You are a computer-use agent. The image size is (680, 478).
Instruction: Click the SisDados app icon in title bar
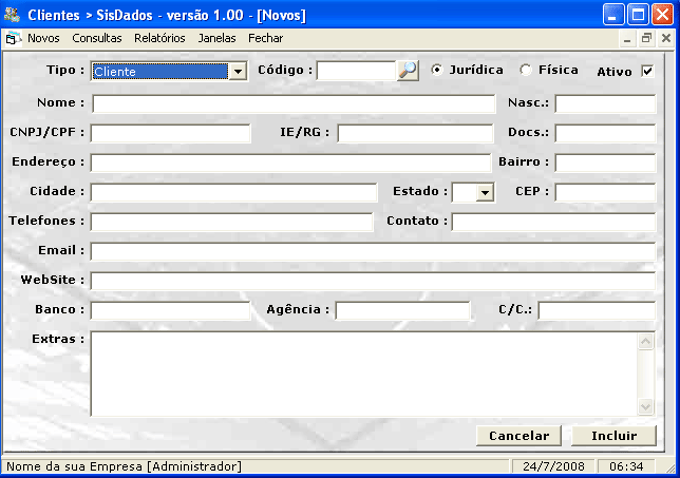[12, 14]
